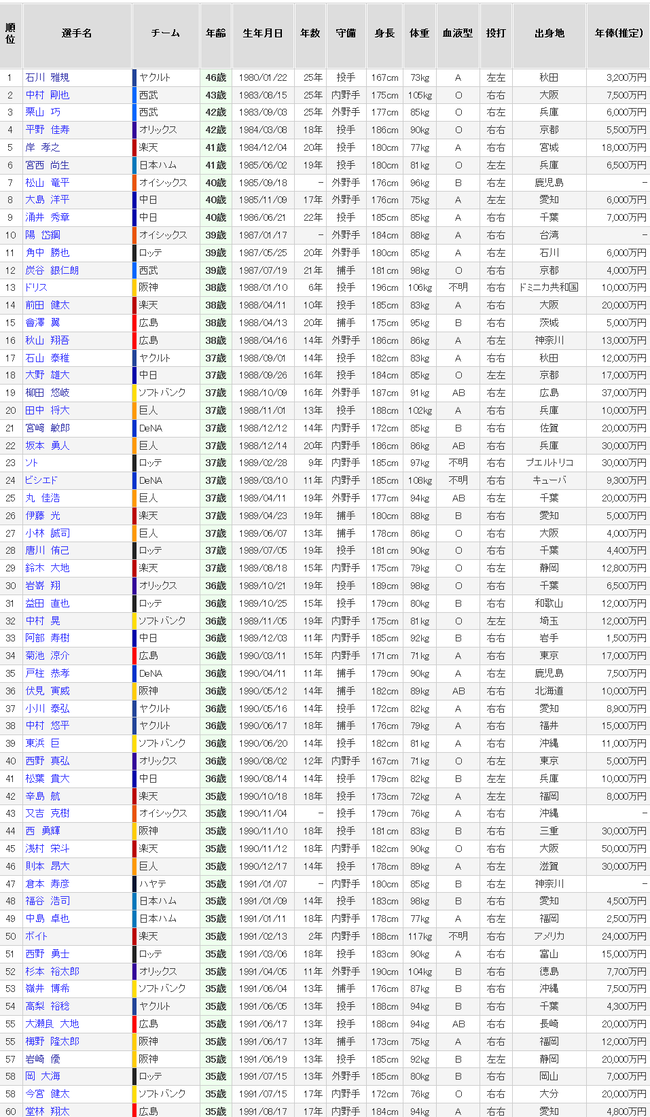
Task: Open 柳田 悠岐 player link
Action: pos(47,393)
